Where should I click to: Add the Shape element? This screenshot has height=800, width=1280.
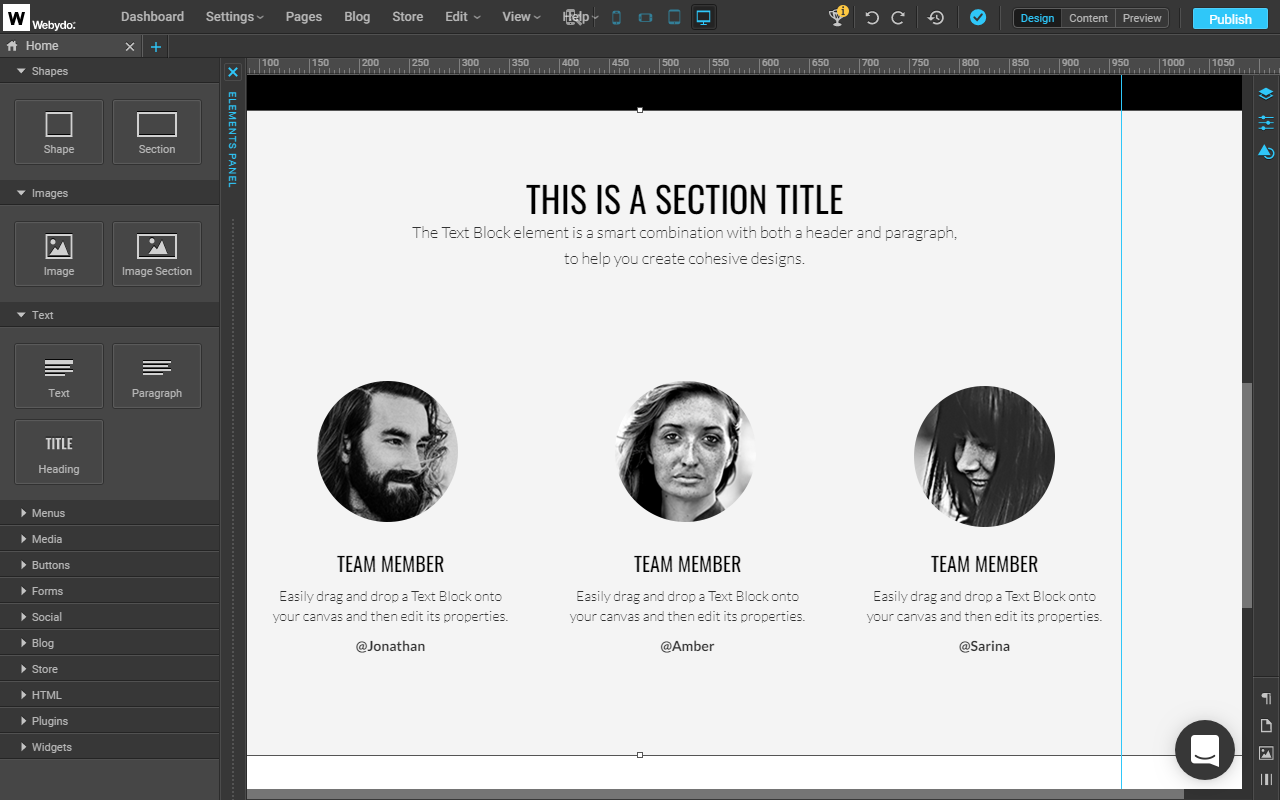[x=59, y=132]
